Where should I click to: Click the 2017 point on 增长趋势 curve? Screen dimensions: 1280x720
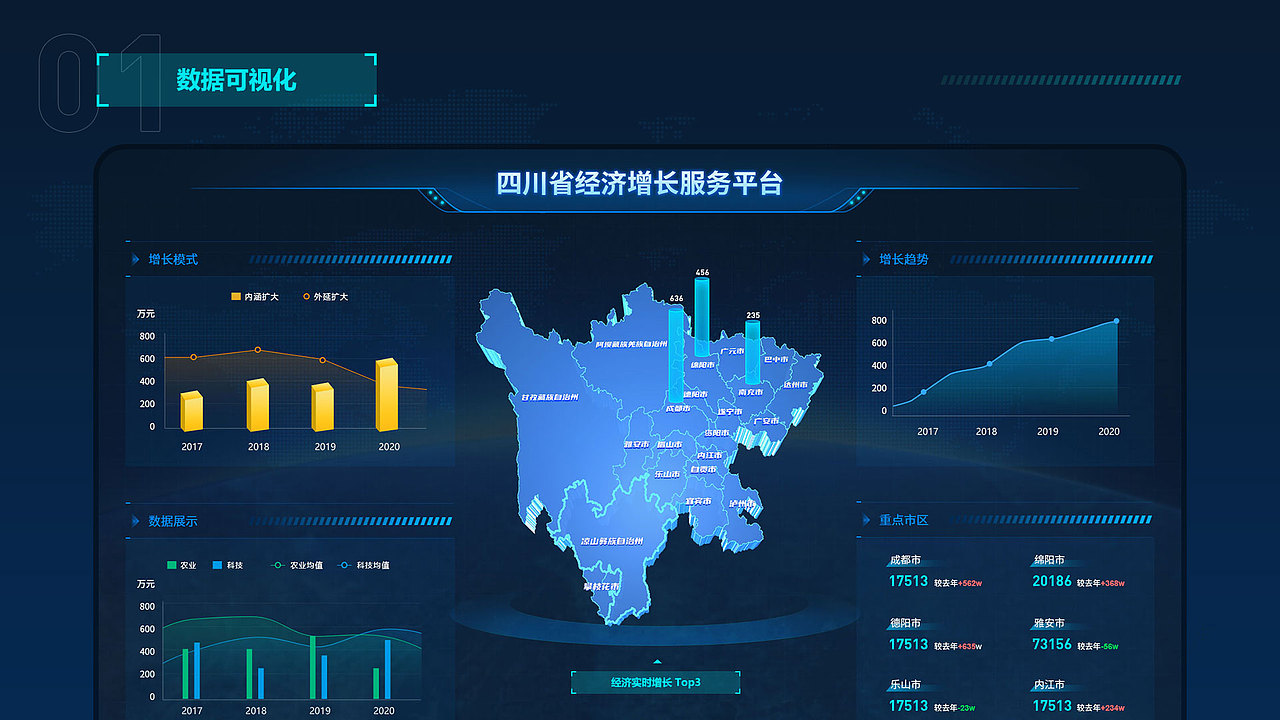(x=923, y=392)
